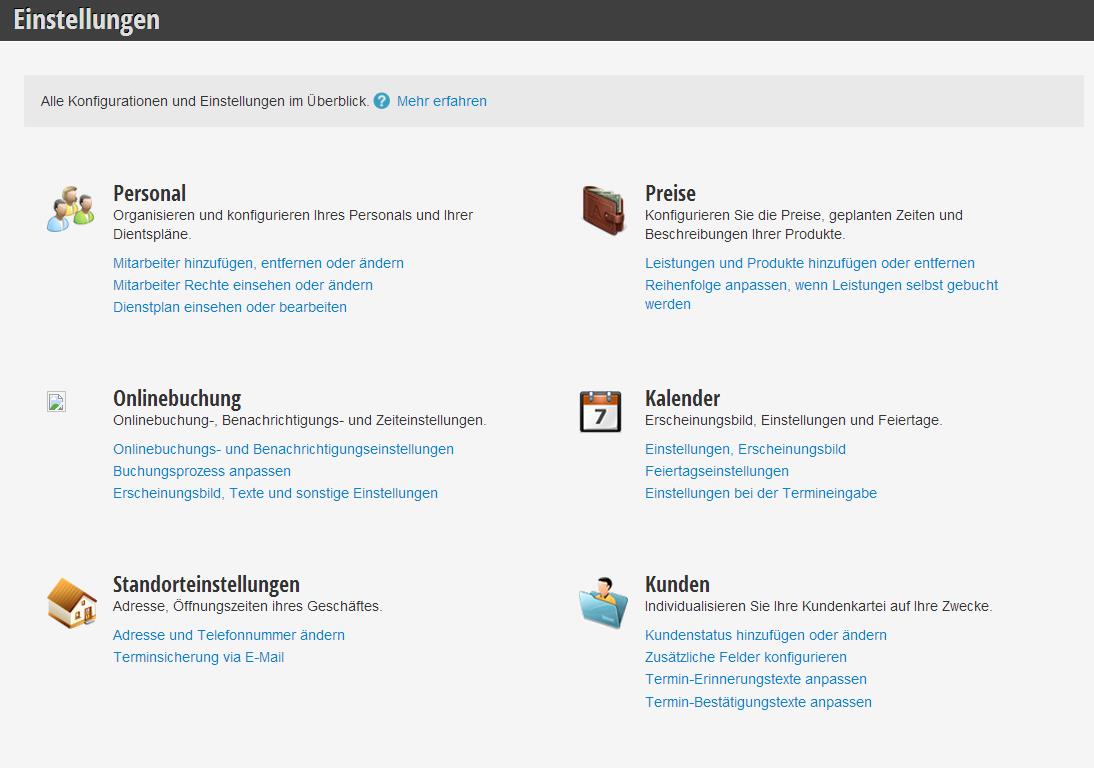
Task: Click the Kunden customer folder icon
Action: pos(603,603)
